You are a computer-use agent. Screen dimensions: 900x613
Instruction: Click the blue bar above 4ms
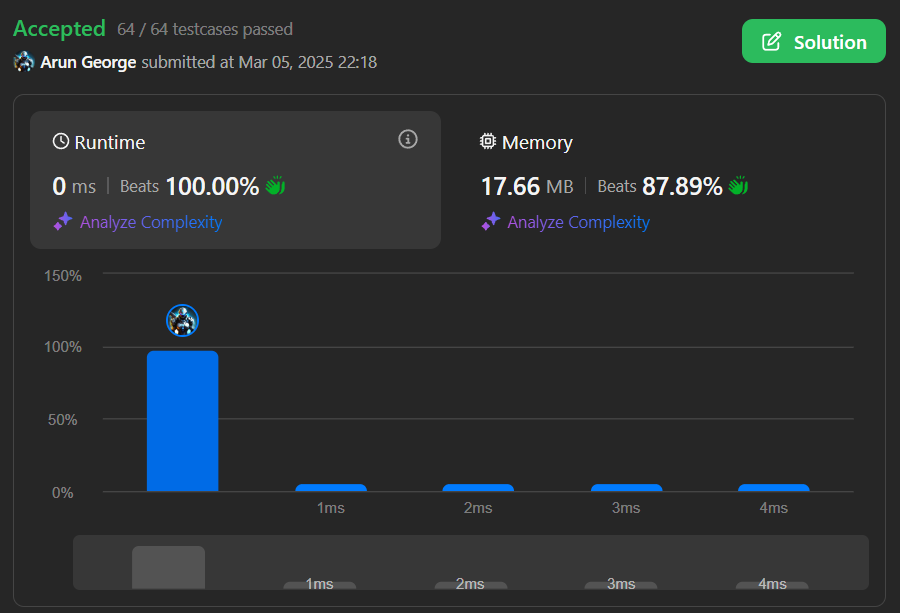[x=773, y=488]
